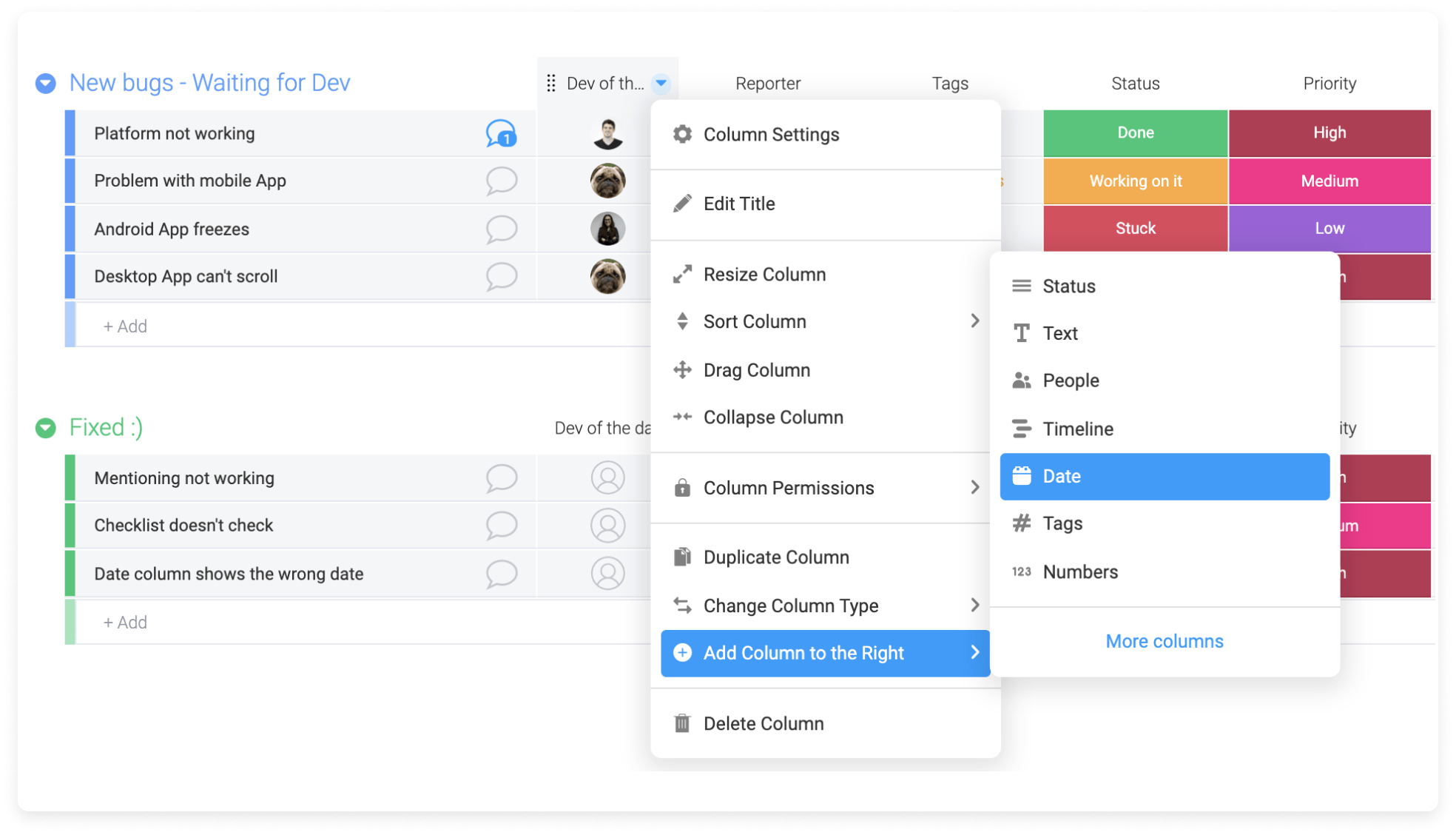The width and height of the screenshot is (1456, 835).
Task: Click the Column Settings gear icon
Action: (x=682, y=134)
